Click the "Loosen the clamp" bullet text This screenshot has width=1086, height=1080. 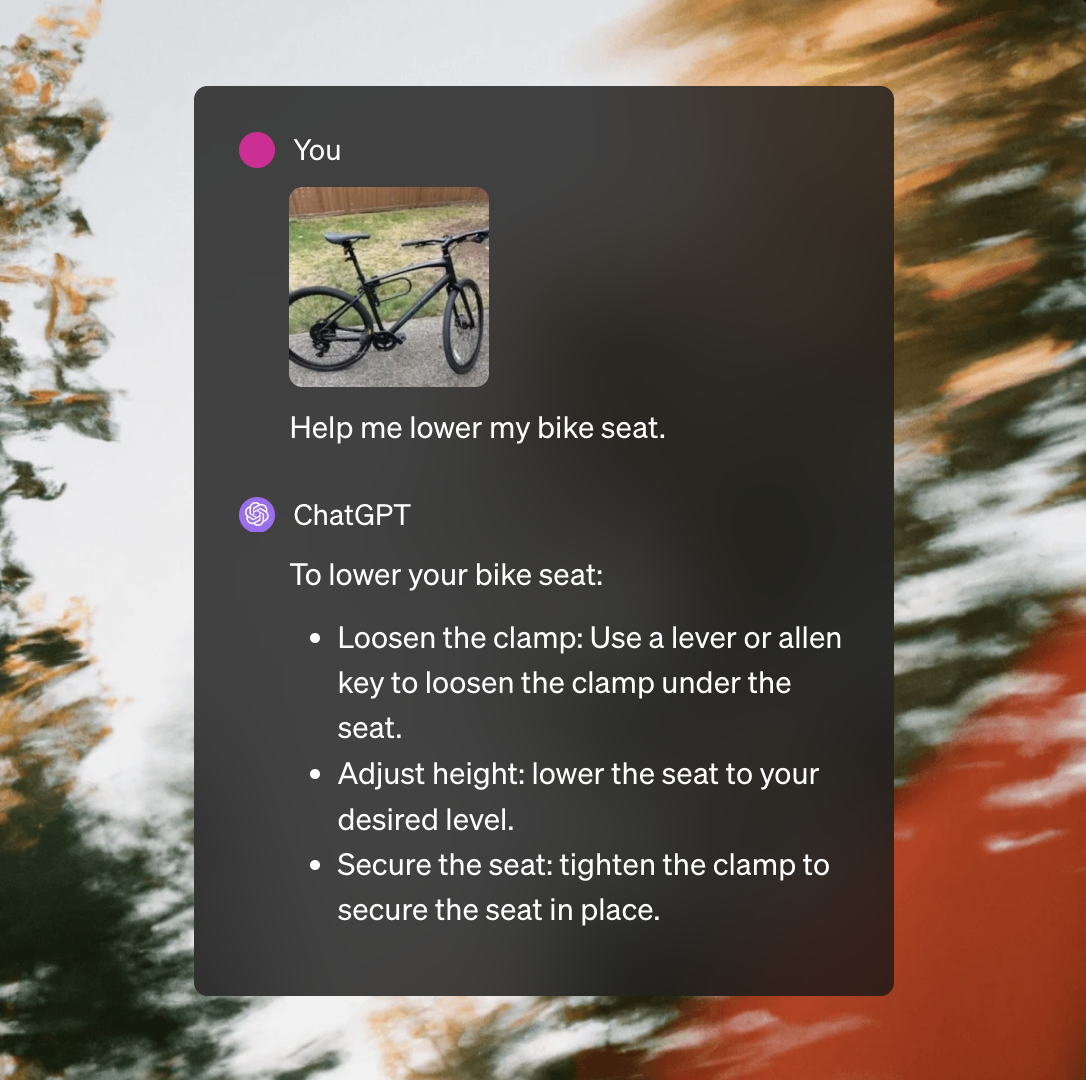pos(589,682)
